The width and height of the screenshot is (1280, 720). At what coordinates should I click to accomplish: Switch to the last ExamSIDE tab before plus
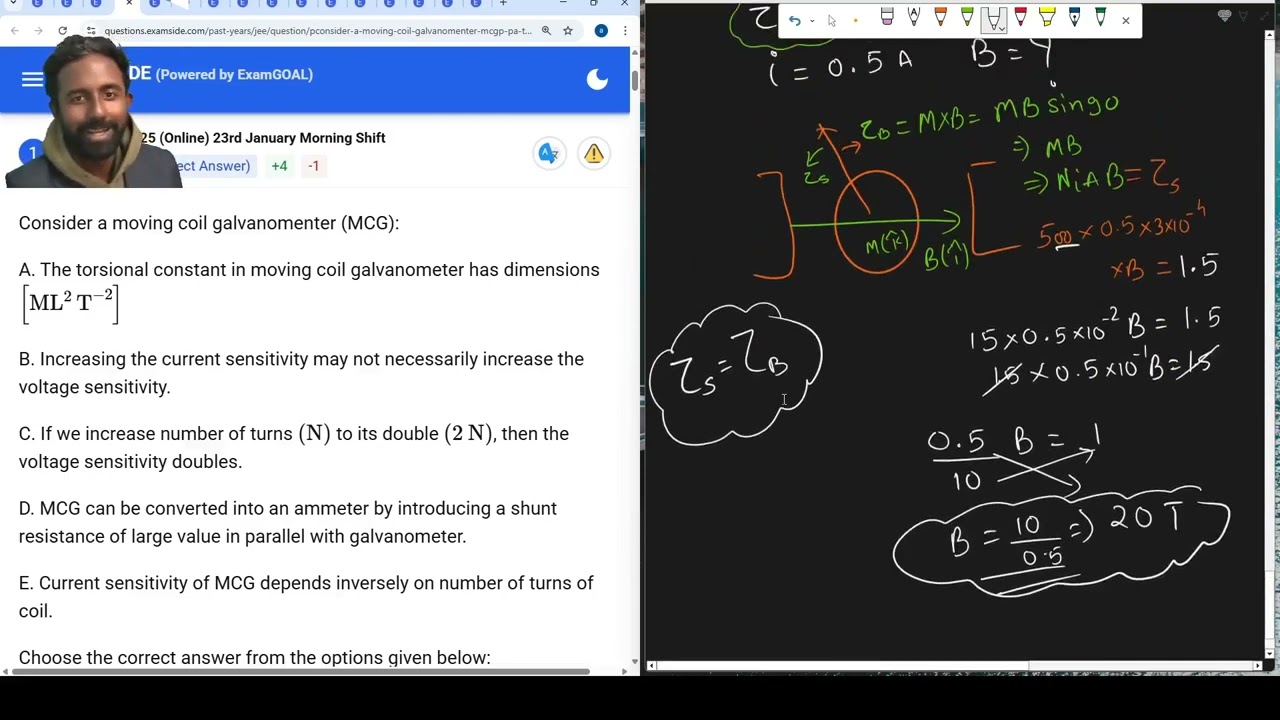(x=475, y=4)
